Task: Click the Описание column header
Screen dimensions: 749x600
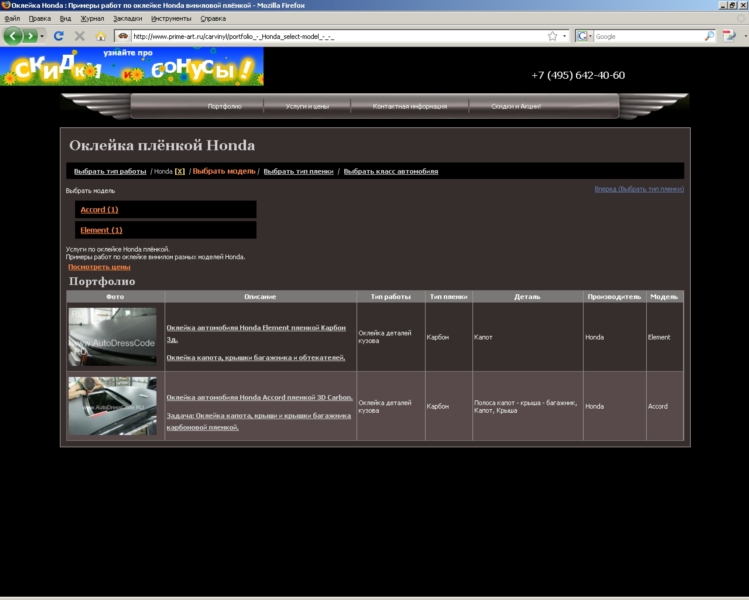Action: 260,297
